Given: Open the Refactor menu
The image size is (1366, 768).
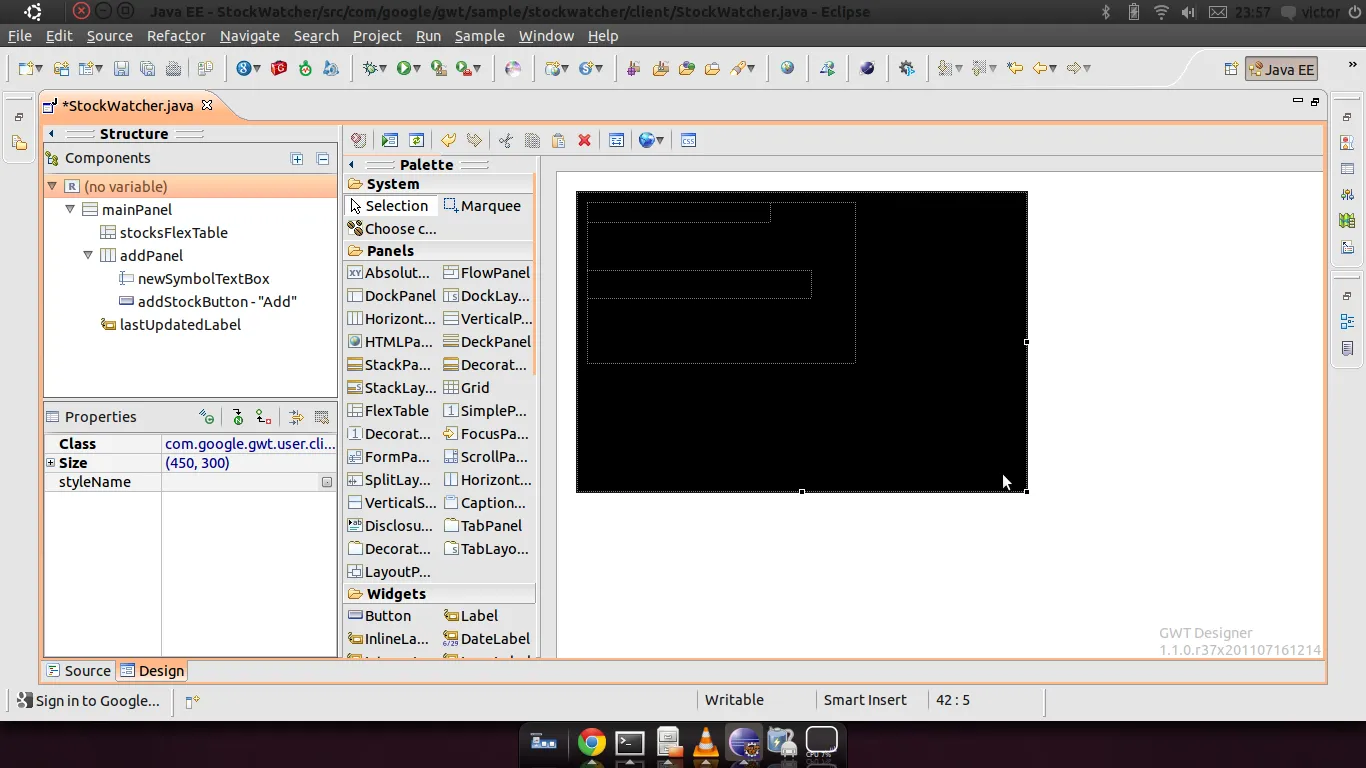Looking at the screenshot, I should pyautogui.click(x=176, y=36).
